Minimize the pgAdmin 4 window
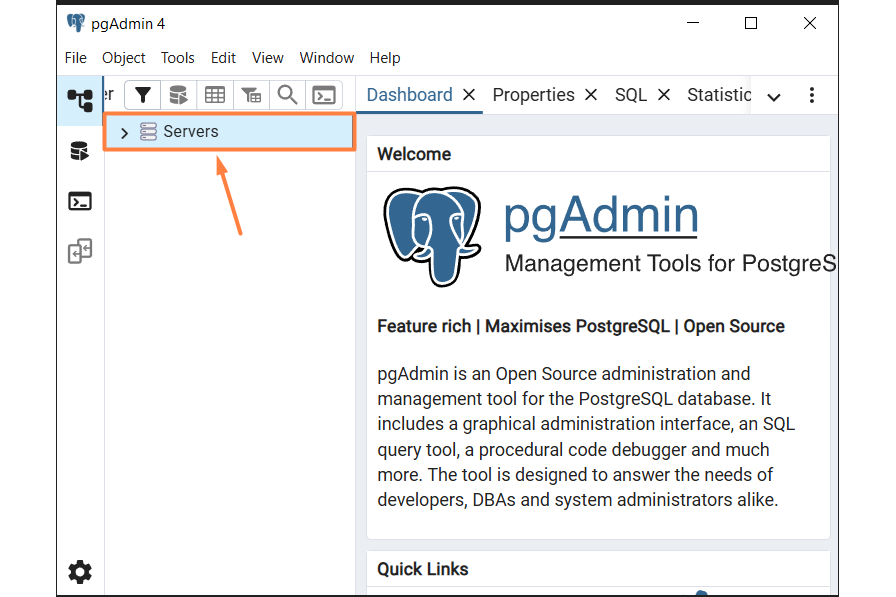 point(693,23)
